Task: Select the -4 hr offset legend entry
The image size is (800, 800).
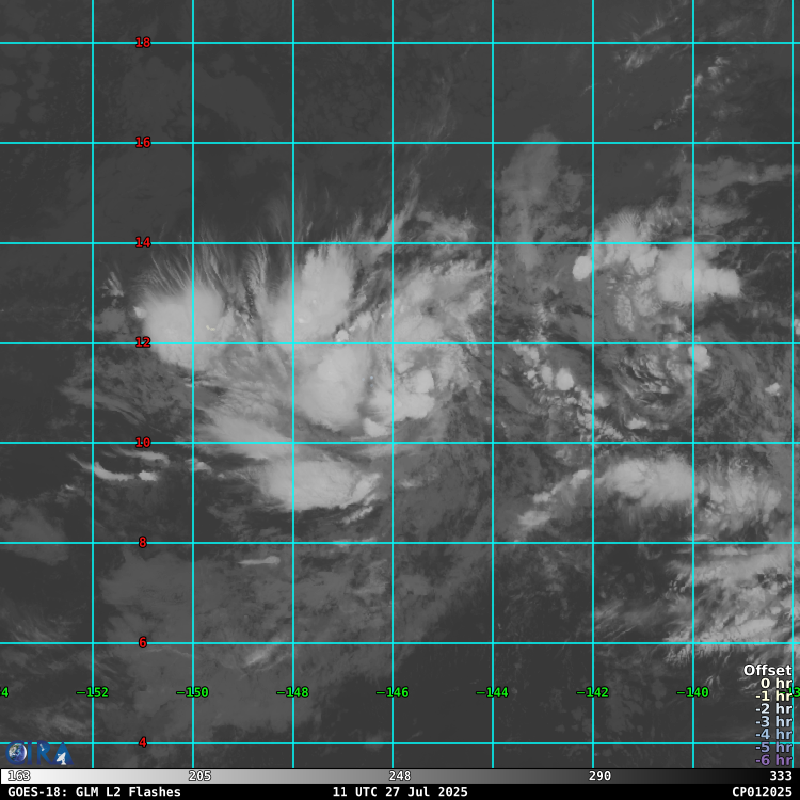Action: 773,734
